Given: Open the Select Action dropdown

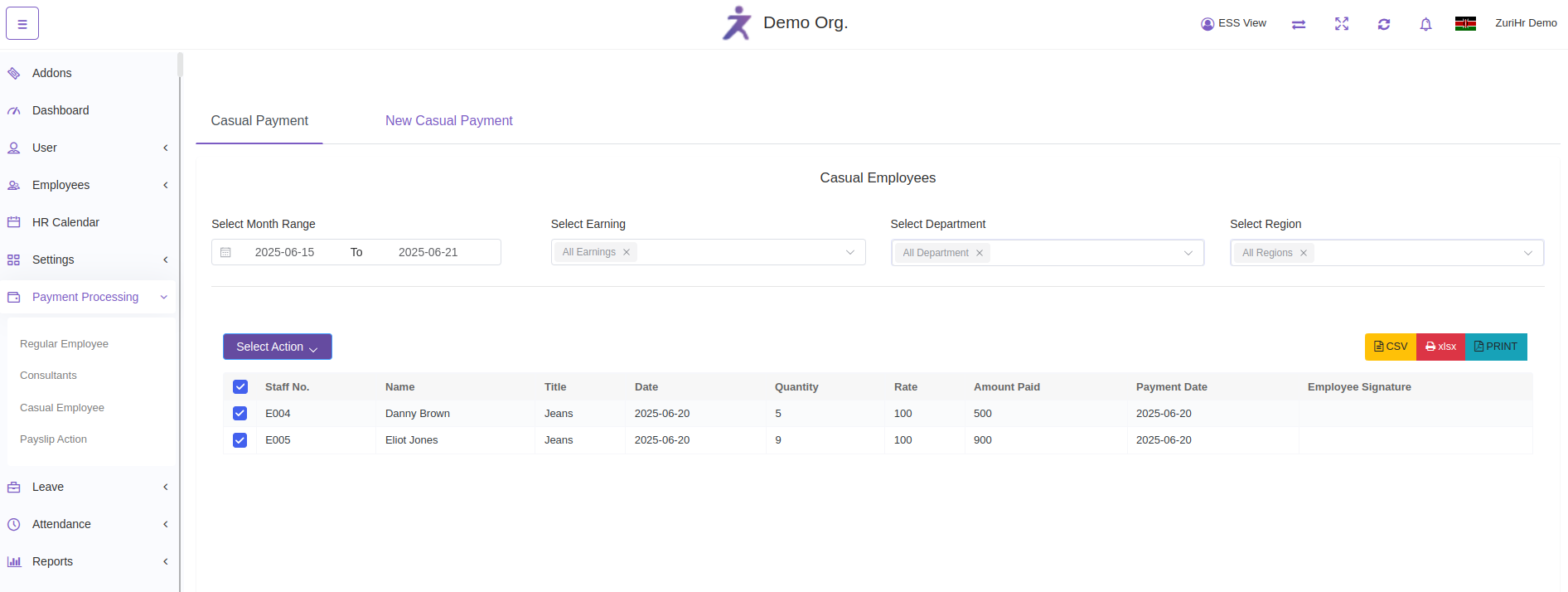Looking at the screenshot, I should (x=277, y=347).
